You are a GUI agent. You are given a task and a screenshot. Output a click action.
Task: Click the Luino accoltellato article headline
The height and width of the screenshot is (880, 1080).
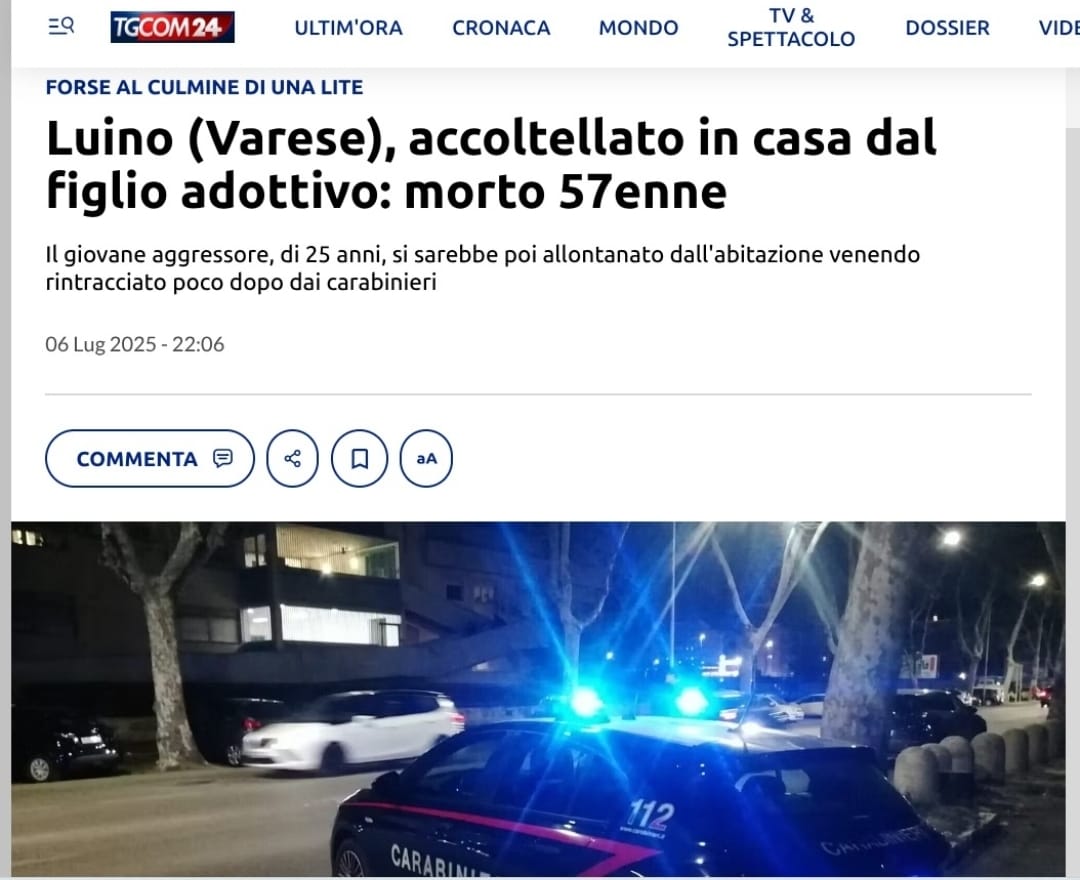click(x=491, y=164)
